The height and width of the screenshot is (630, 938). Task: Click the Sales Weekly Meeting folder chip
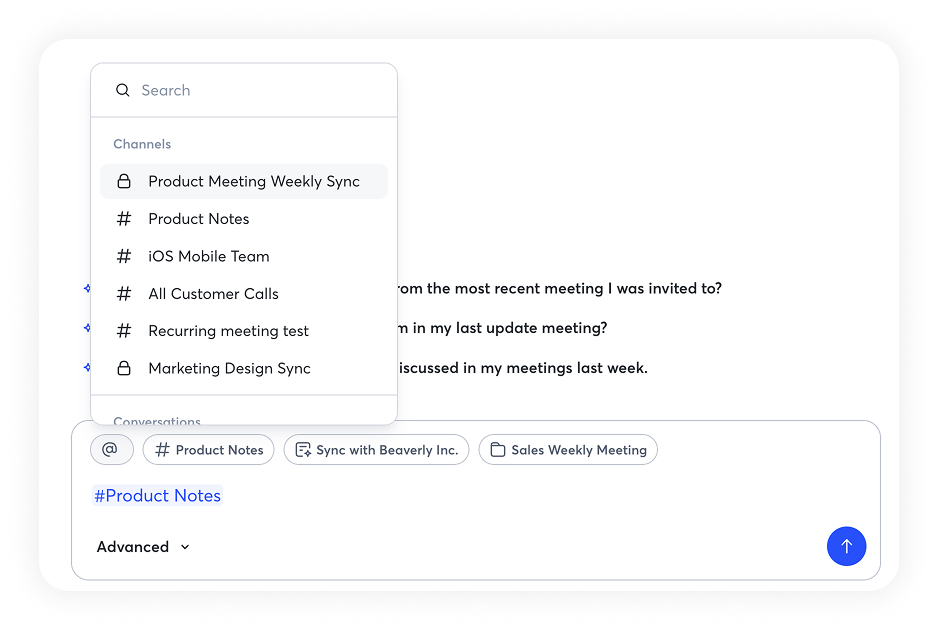567,450
